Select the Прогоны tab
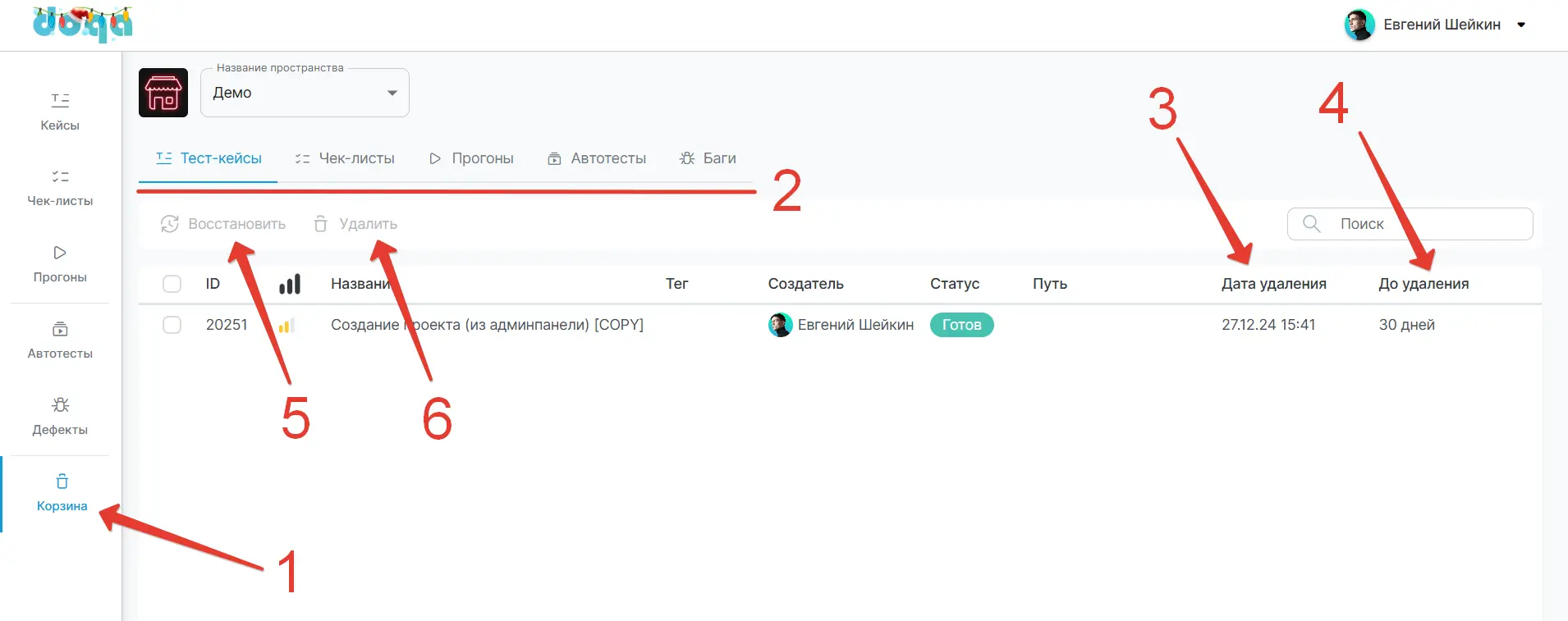This screenshot has height=621, width=1568. click(471, 158)
